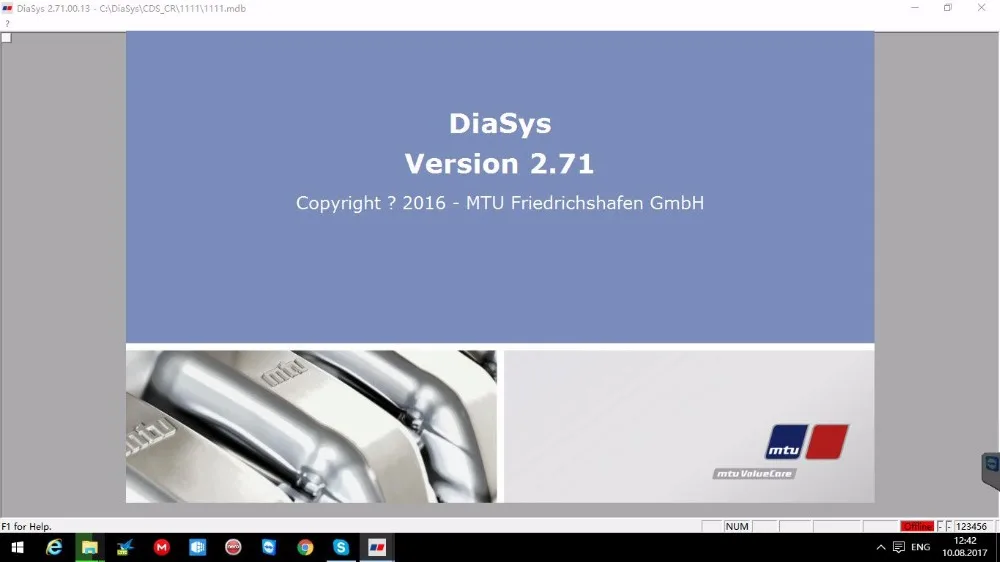Restore down the DiaSys window
1000x562 pixels.
tap(948, 8)
